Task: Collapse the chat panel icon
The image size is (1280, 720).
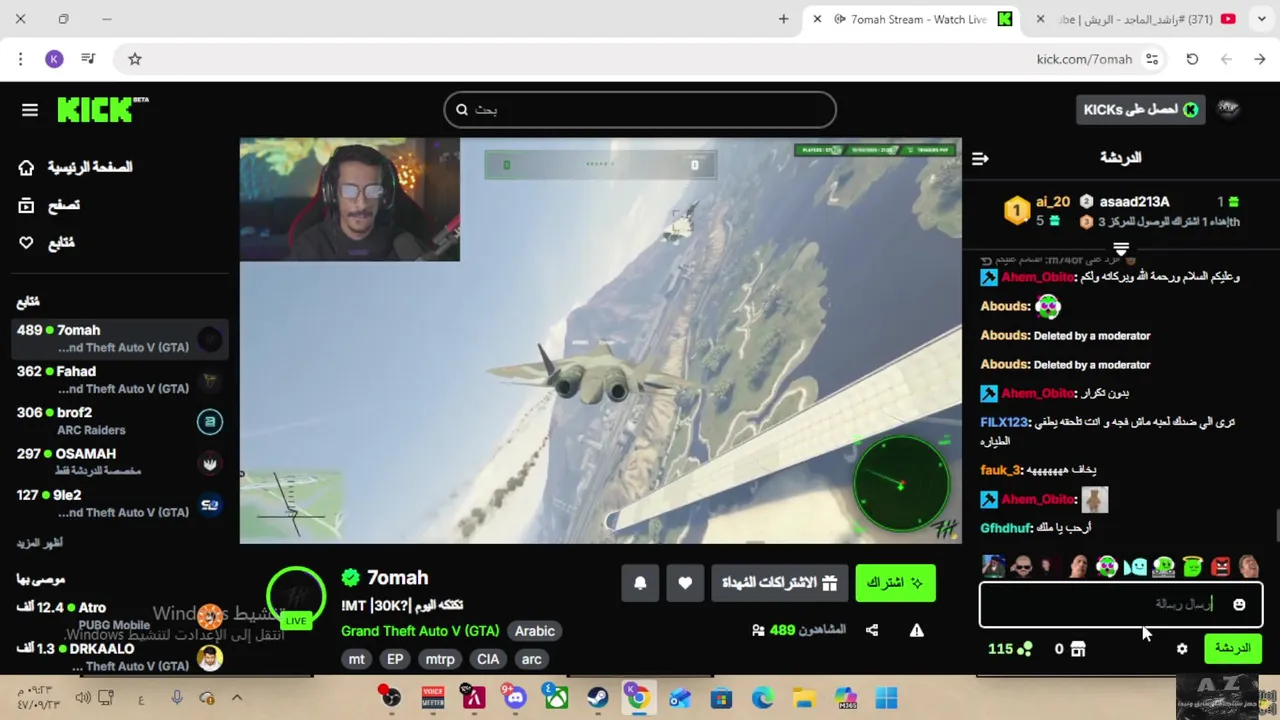Action: (x=980, y=158)
